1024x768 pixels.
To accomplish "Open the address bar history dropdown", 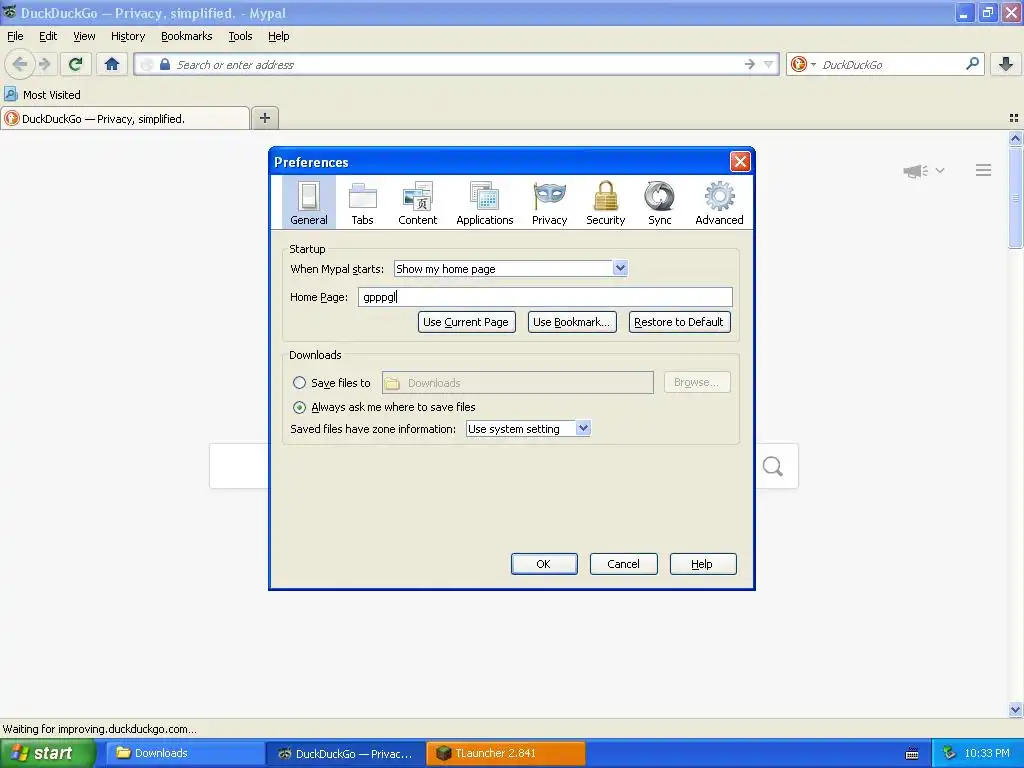I will pos(769,64).
